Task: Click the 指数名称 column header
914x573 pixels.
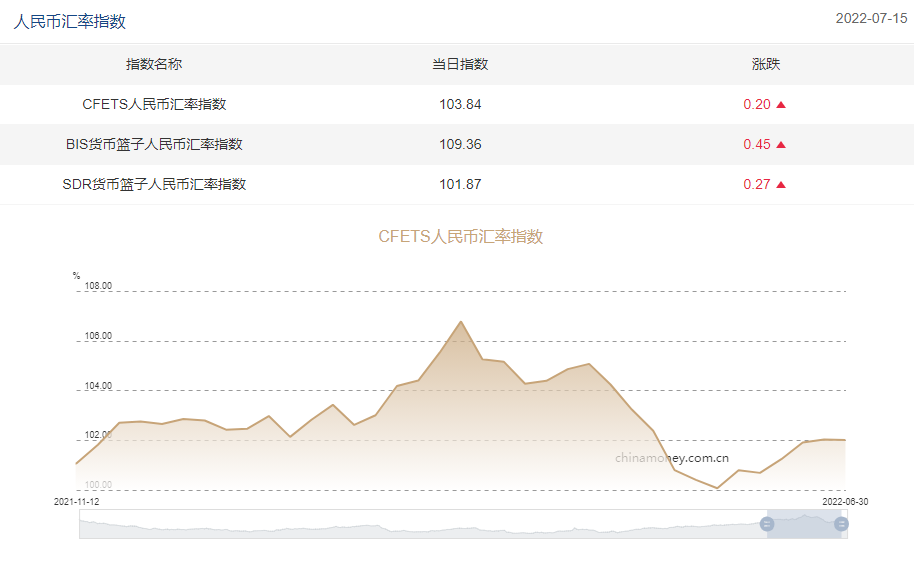Action: pyautogui.click(x=154, y=64)
